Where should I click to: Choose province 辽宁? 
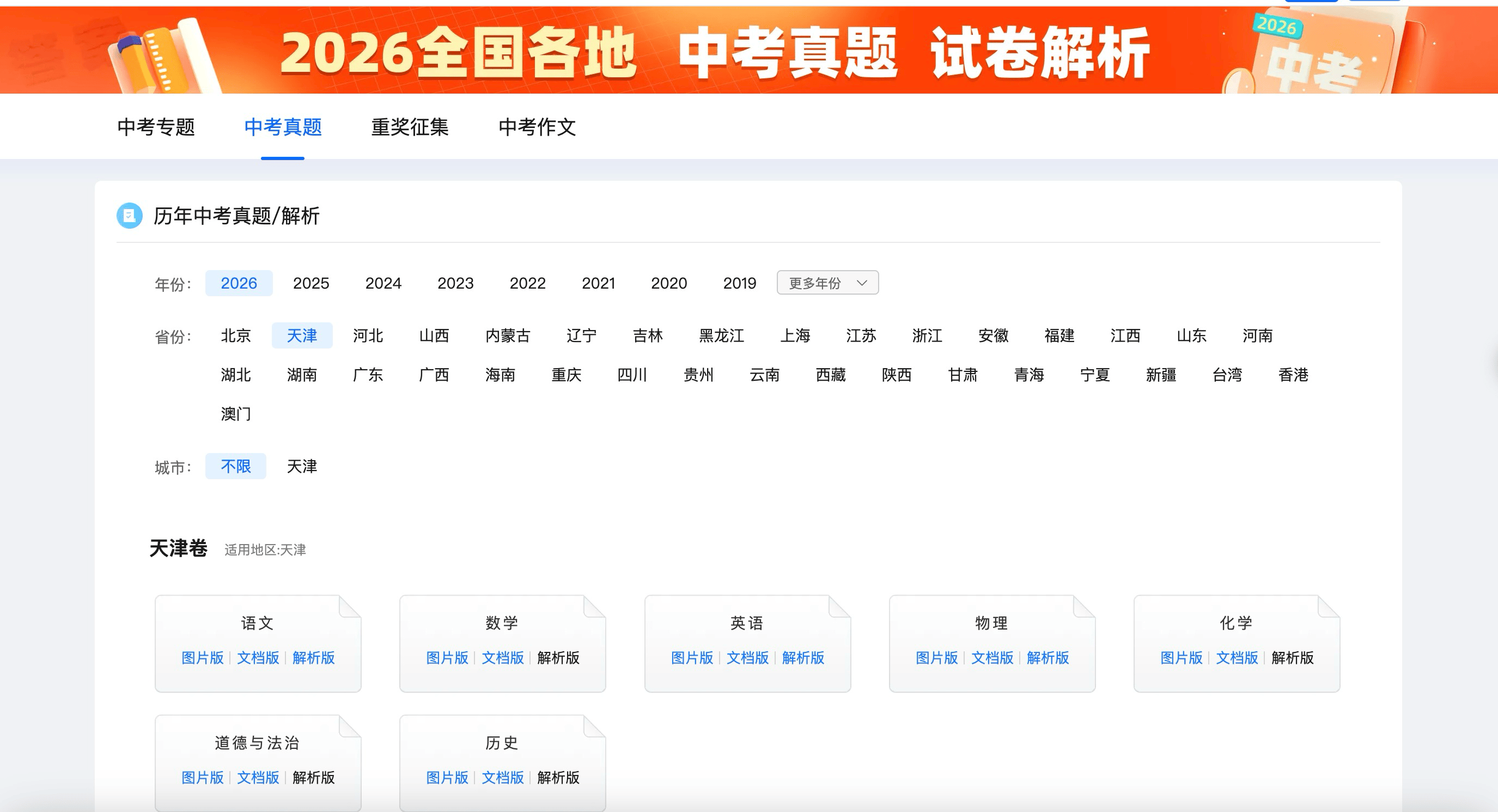tap(582, 335)
